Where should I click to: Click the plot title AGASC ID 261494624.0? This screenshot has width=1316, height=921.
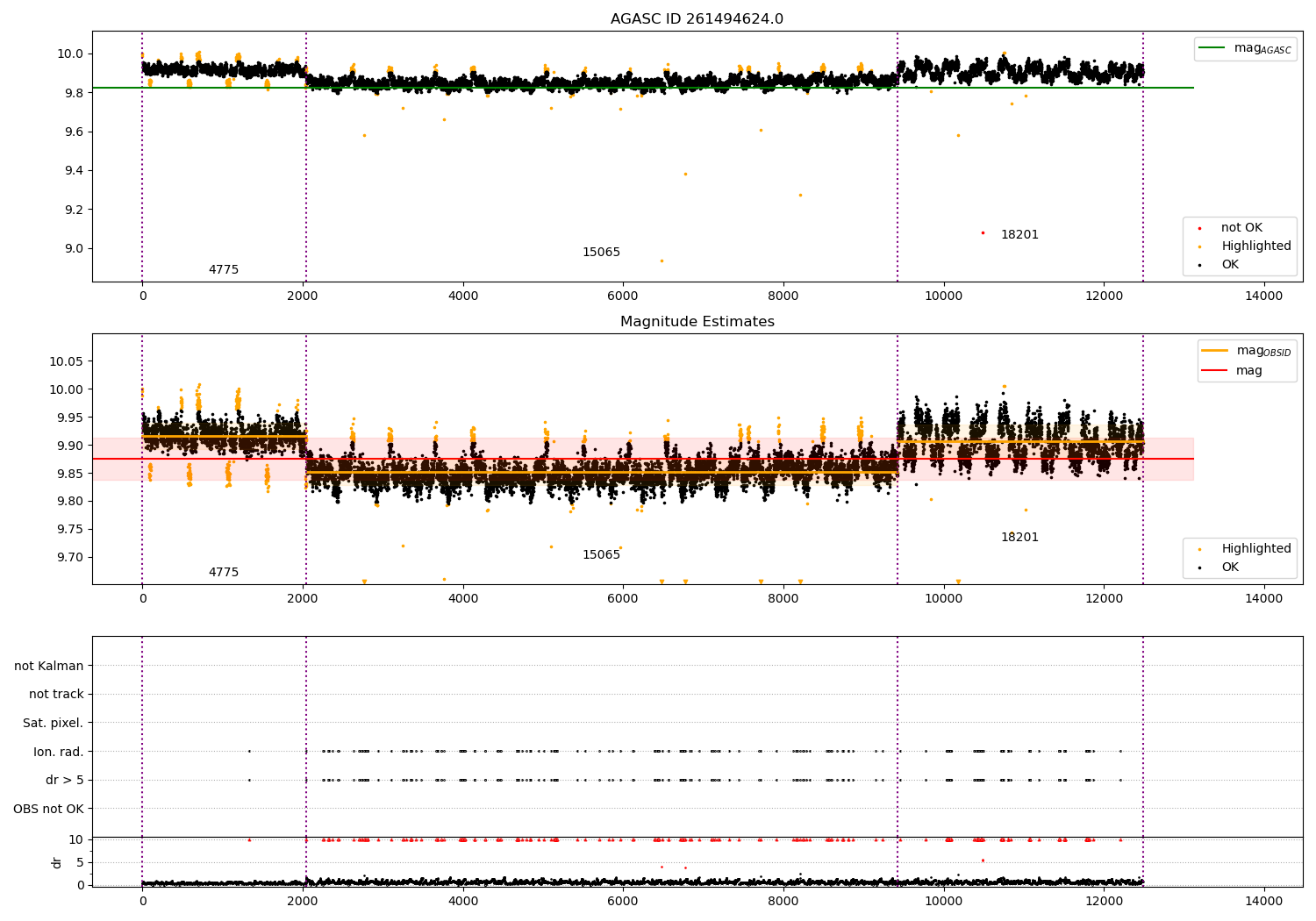[x=697, y=19]
